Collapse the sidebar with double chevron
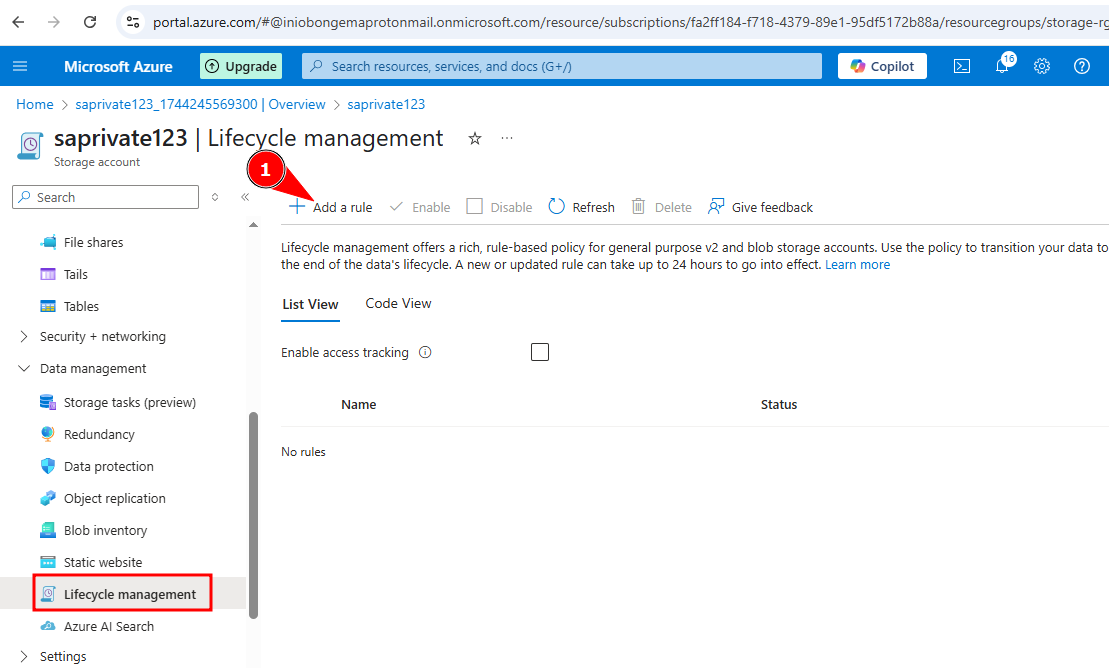The image size is (1109, 668). [x=245, y=197]
